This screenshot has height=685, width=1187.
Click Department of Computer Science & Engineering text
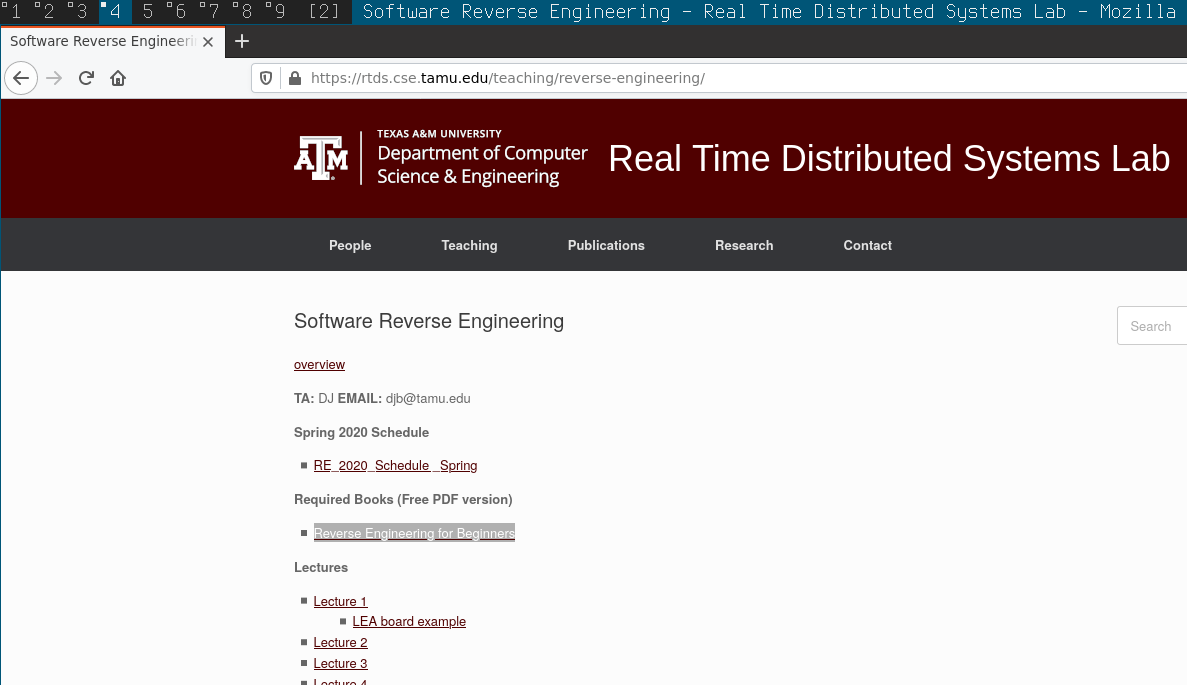tap(482, 165)
